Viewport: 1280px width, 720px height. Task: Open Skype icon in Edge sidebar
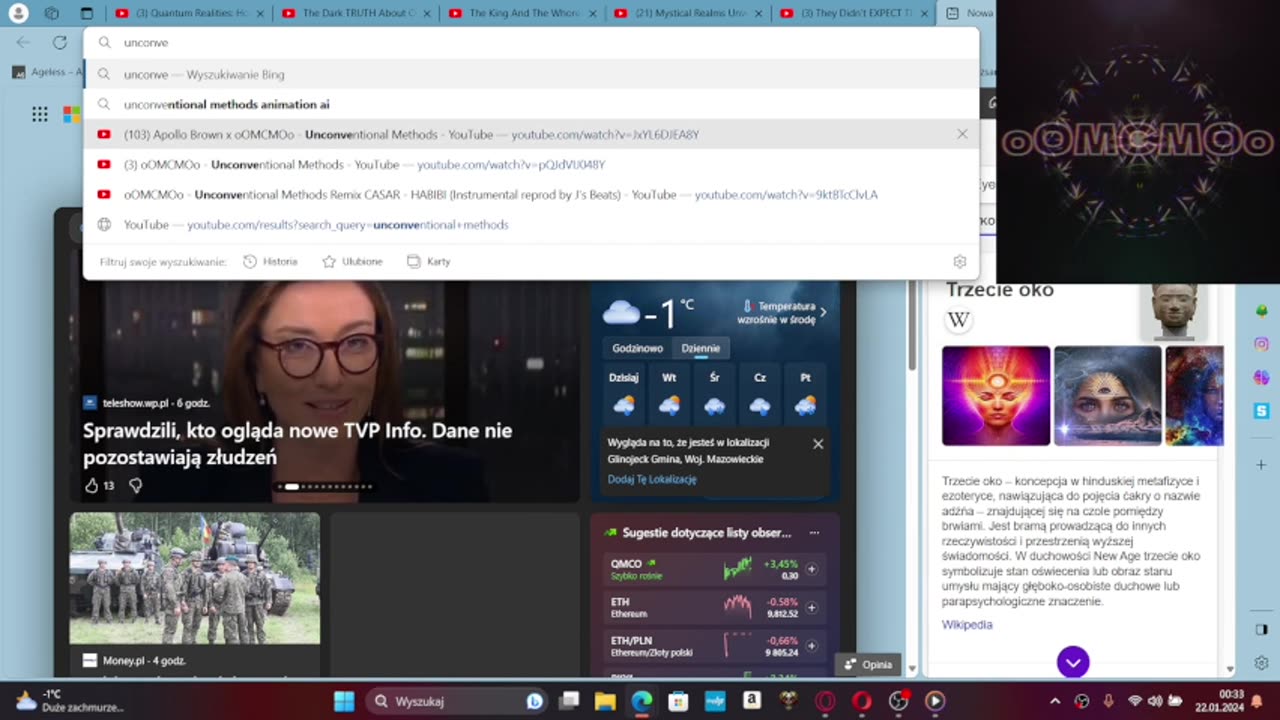[x=1262, y=410]
